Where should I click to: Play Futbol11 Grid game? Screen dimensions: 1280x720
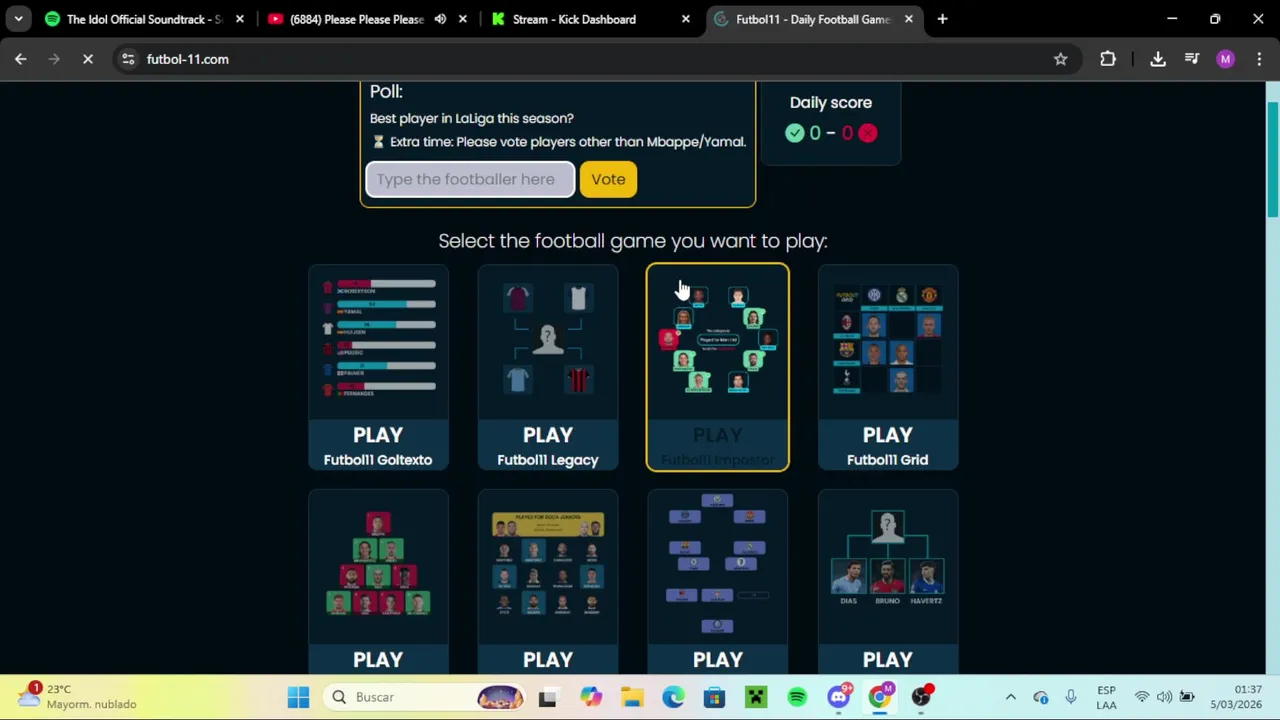(888, 445)
